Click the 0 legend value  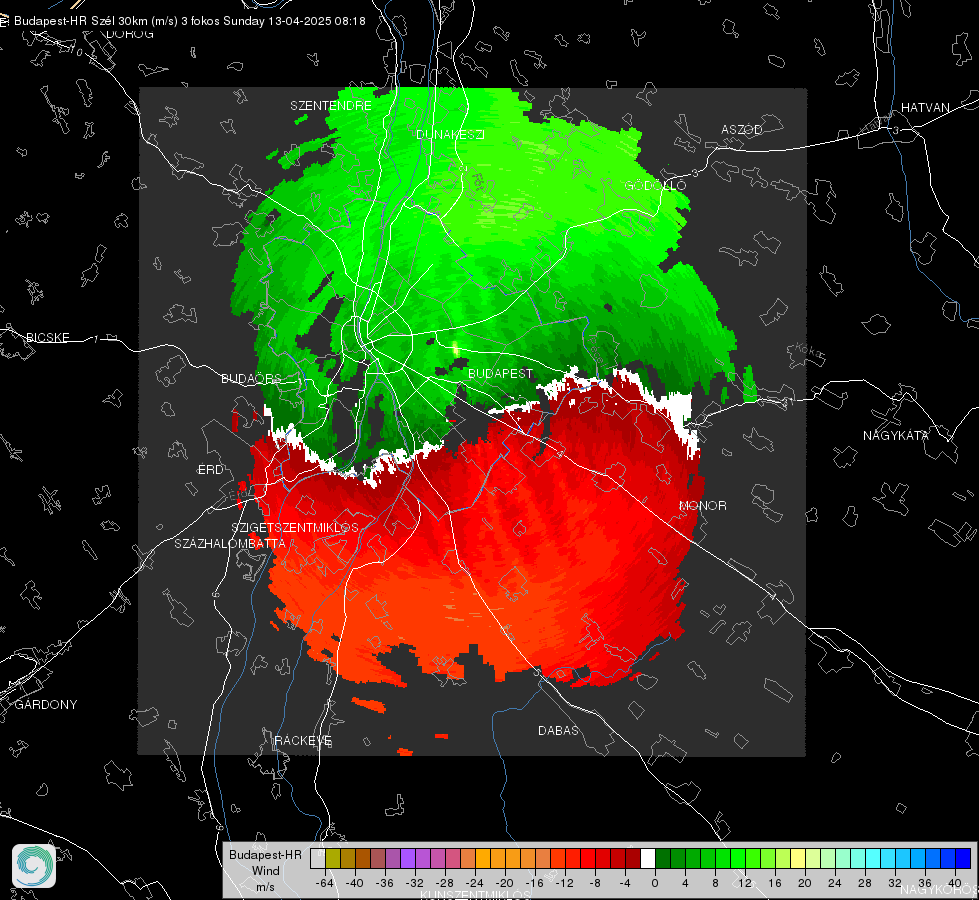click(x=655, y=883)
